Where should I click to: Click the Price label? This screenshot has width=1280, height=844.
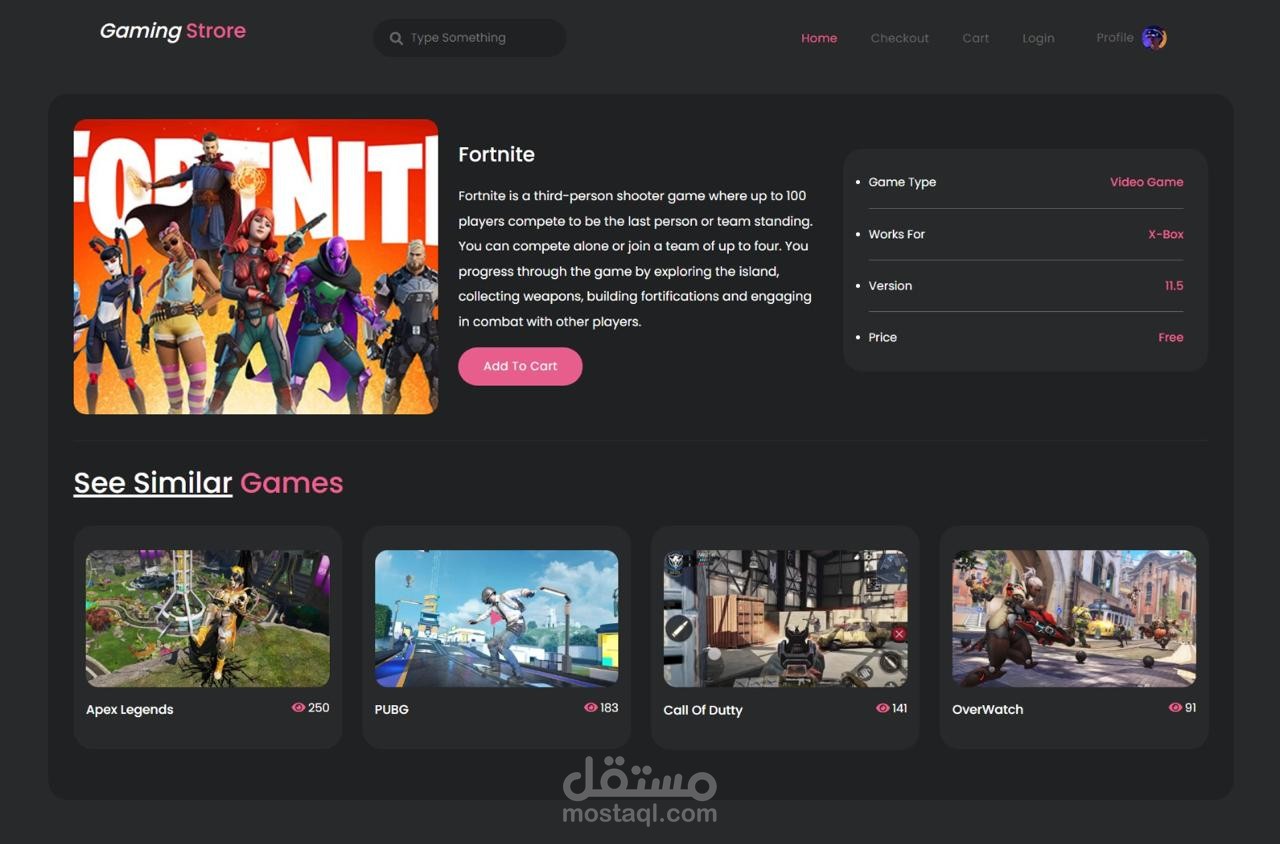coord(883,337)
